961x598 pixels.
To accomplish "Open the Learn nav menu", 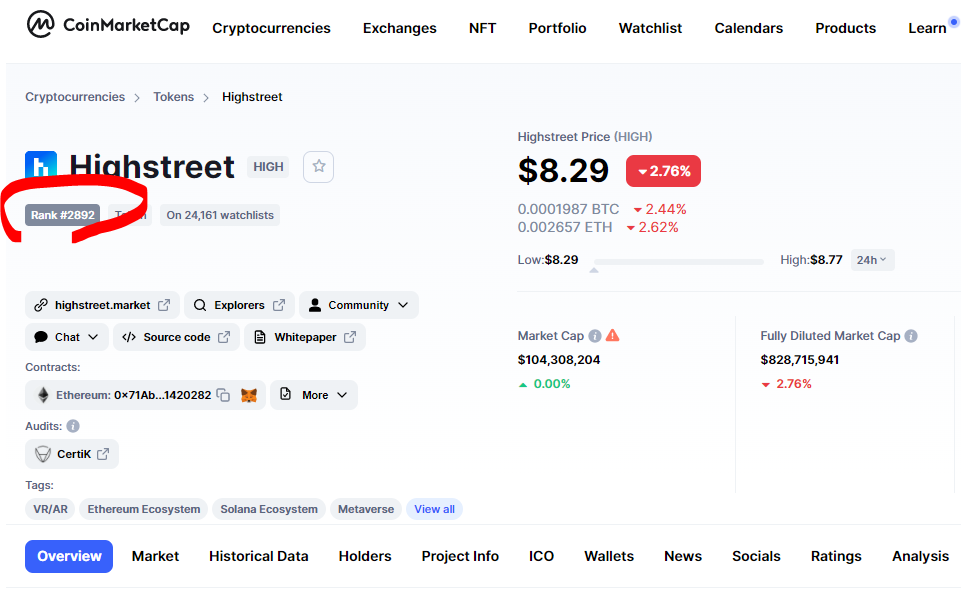I will (927, 28).
